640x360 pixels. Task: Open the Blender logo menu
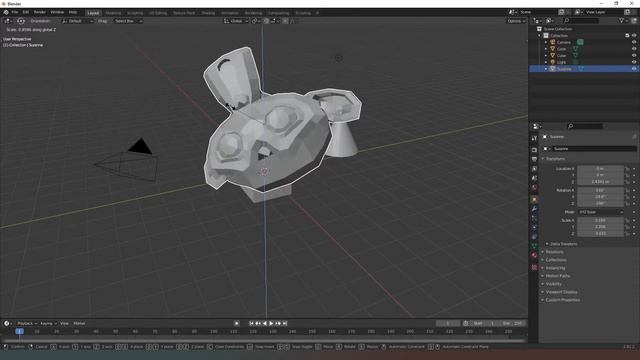[6, 12]
